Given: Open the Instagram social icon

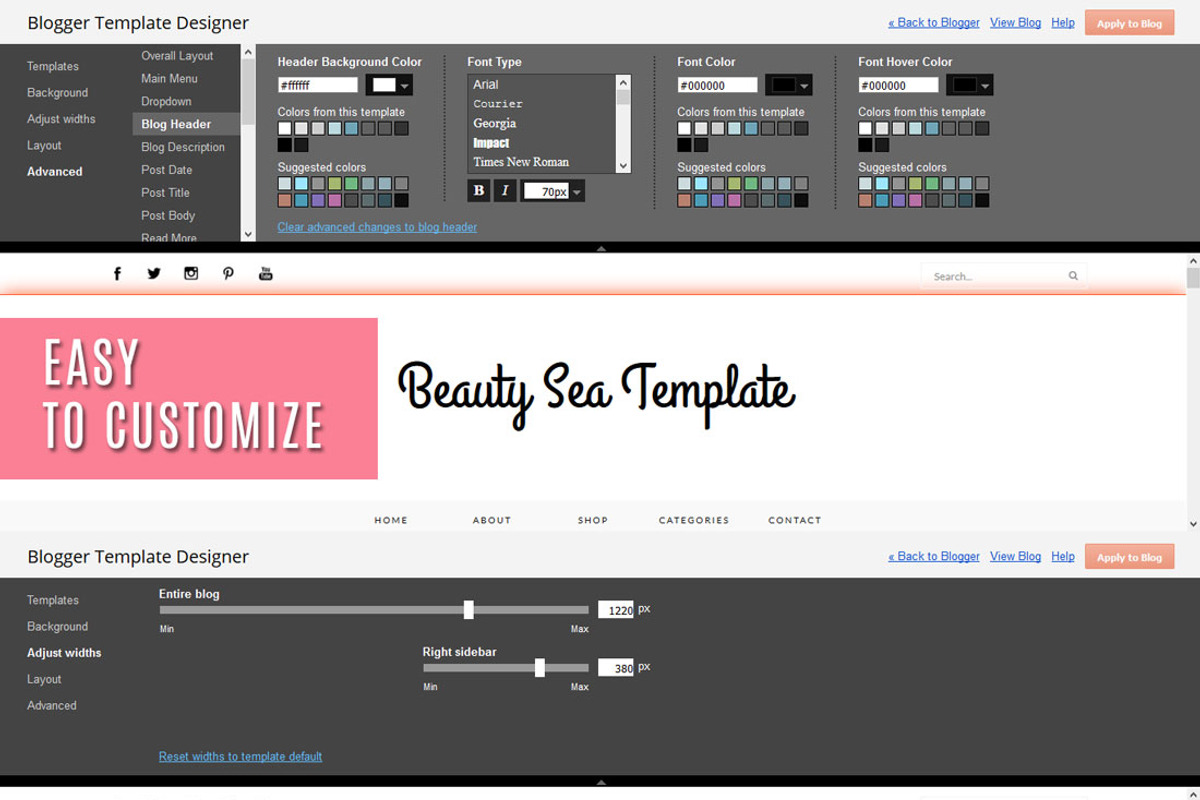Looking at the screenshot, I should point(191,273).
